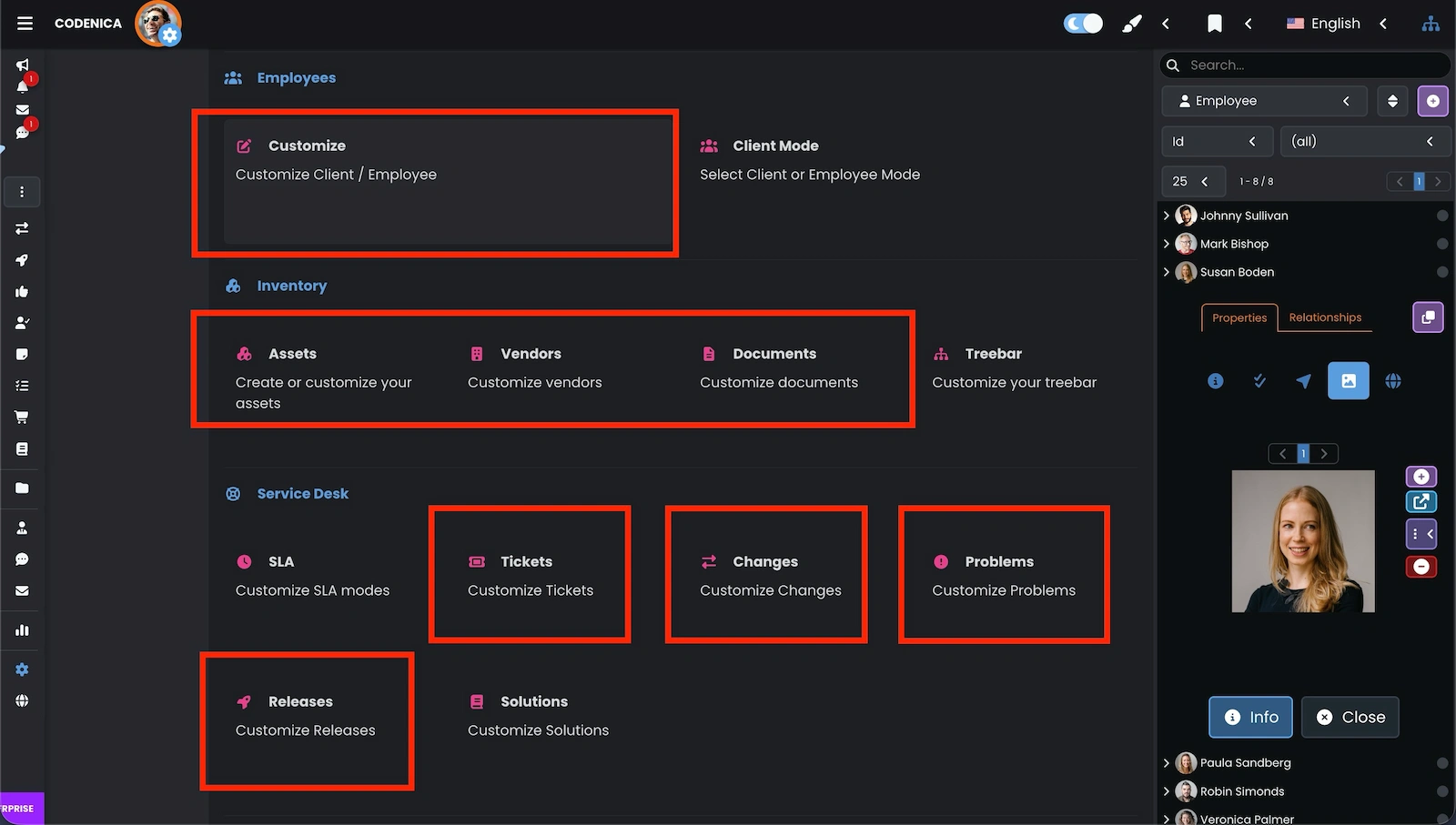
Task: Open the sitemap icon at the top right
Action: pos(1431,24)
